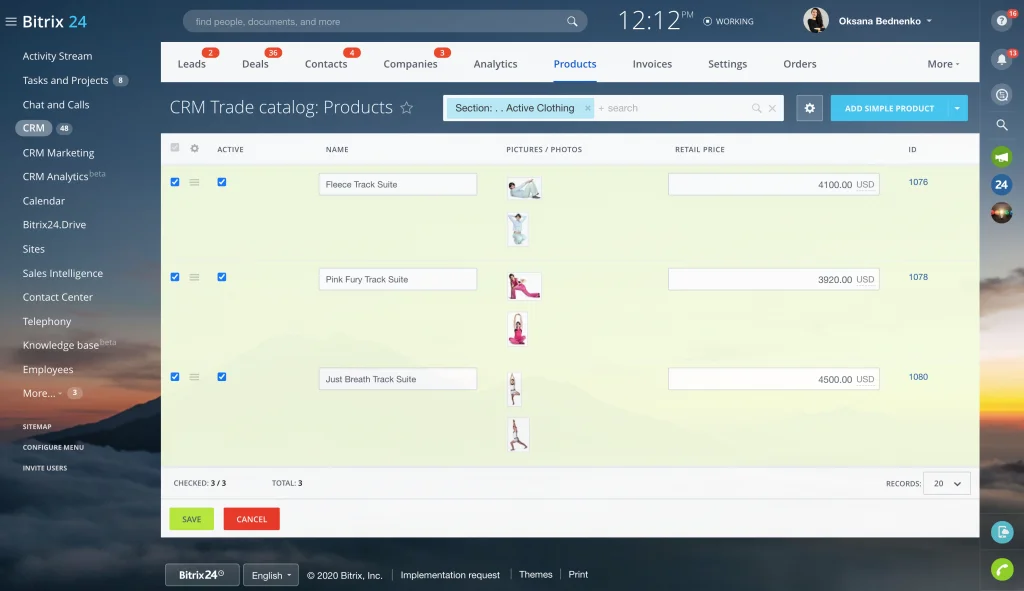Open the Invoices tab
The image size is (1024, 591).
652,64
